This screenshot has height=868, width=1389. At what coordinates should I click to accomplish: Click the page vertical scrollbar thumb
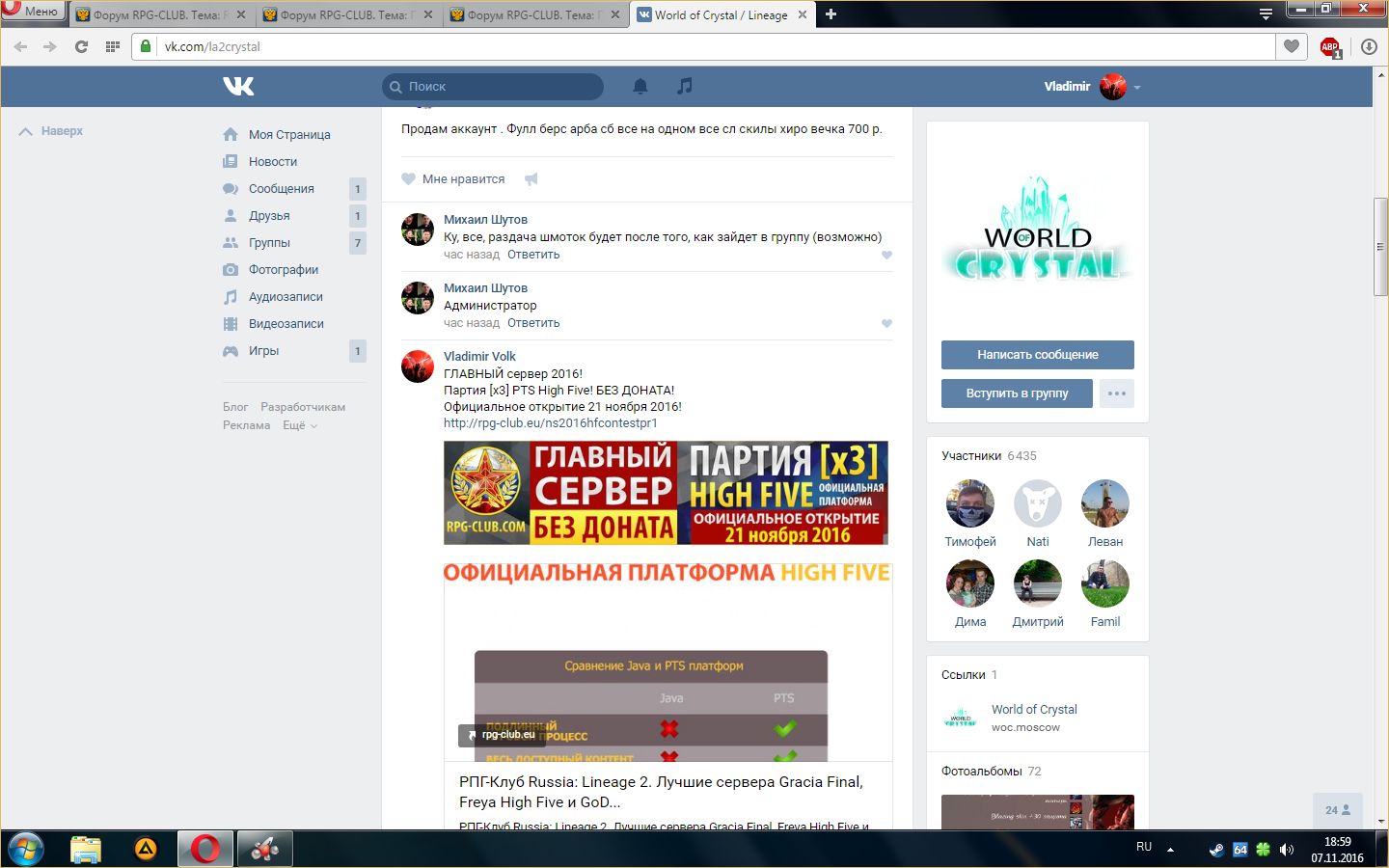coord(1380,247)
